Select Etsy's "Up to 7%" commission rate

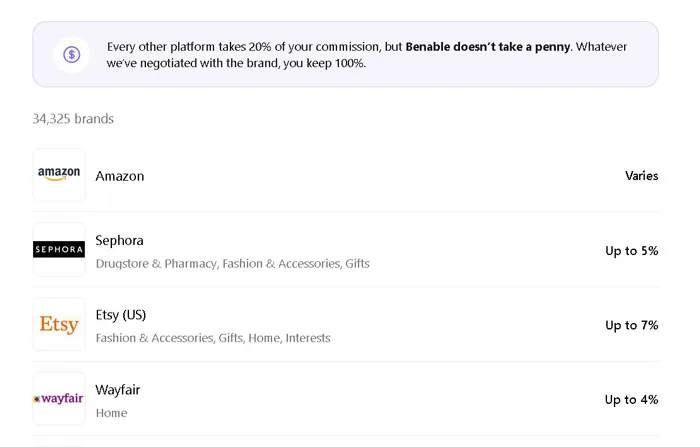point(631,325)
